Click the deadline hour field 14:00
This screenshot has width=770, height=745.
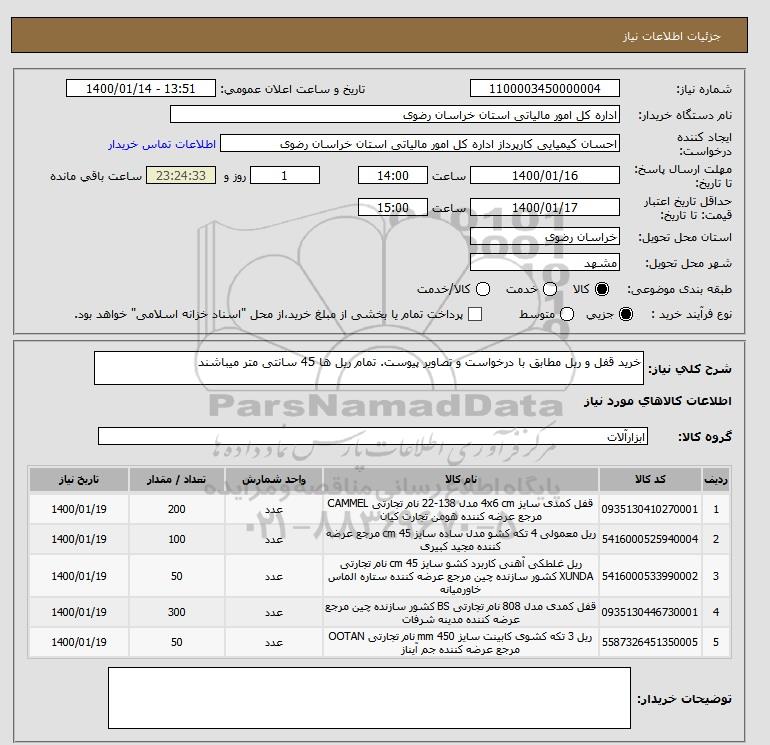(393, 175)
